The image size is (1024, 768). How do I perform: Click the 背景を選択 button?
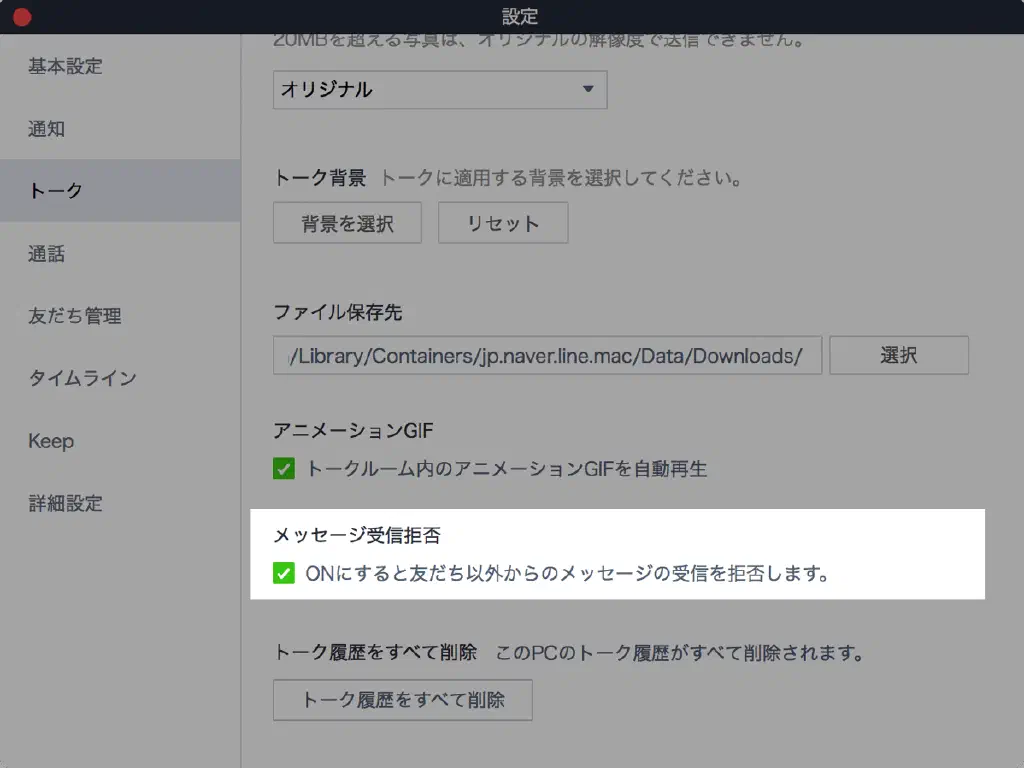coord(347,223)
